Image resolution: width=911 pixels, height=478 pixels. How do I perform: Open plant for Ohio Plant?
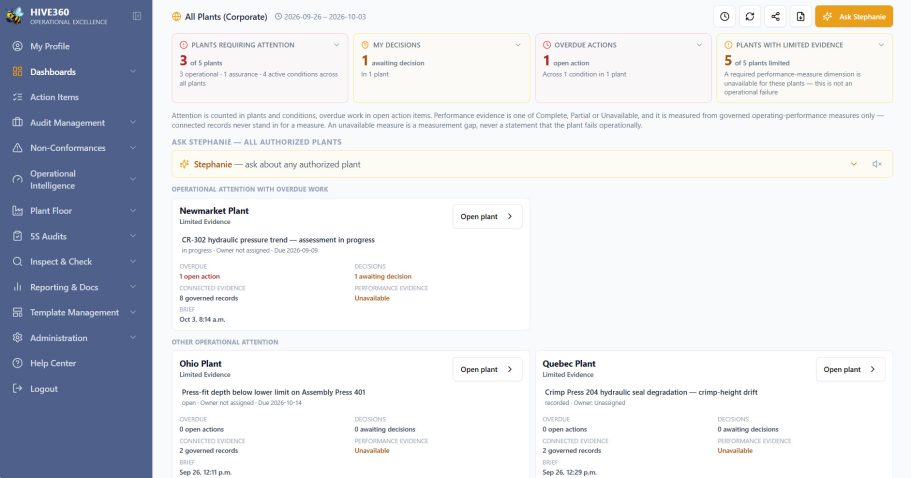487,369
